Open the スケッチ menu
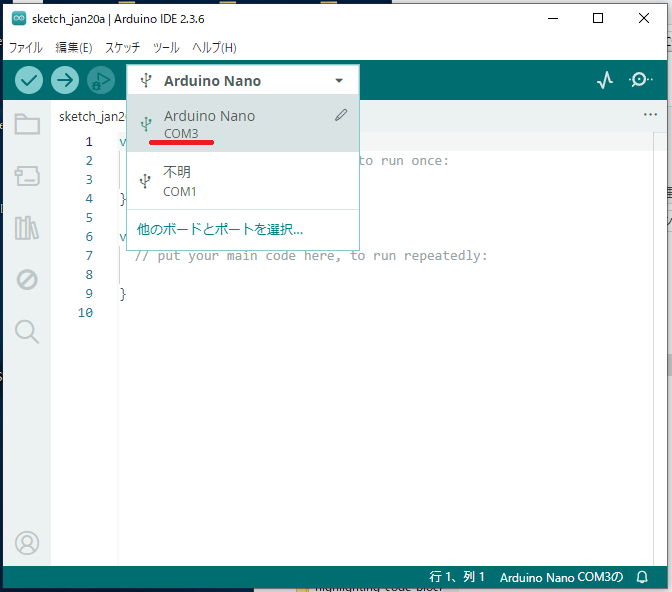Image resolution: width=672 pixels, height=592 pixels. (122, 47)
